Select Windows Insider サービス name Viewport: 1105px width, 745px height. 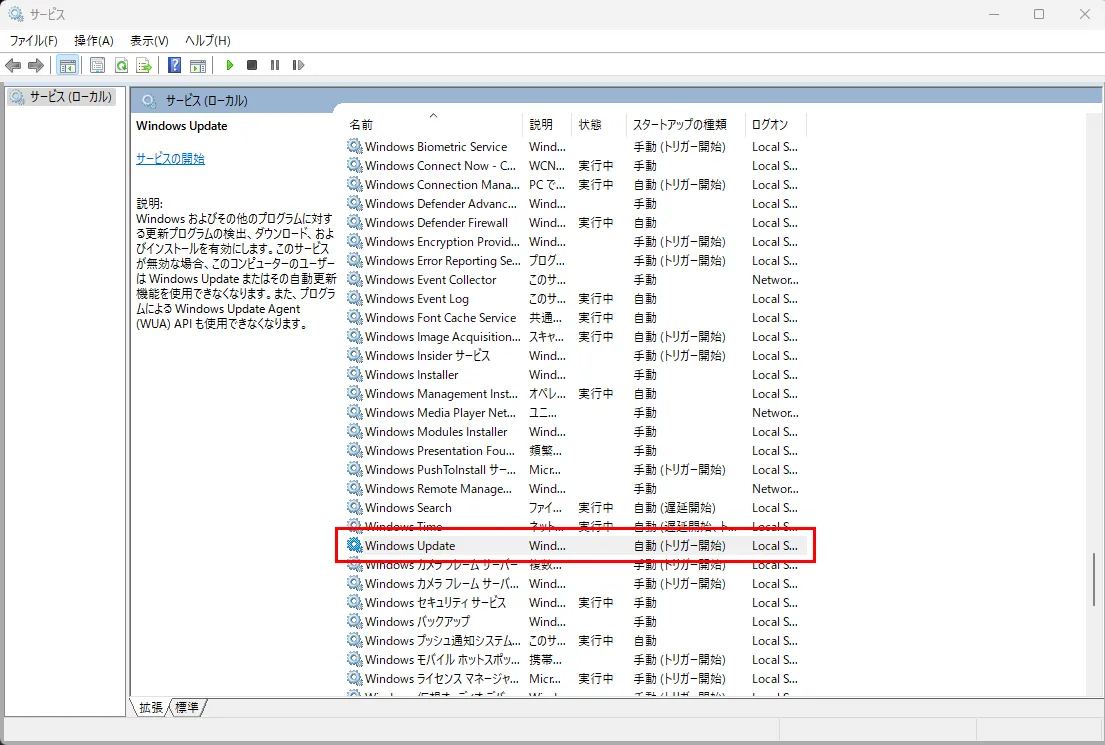coord(427,355)
